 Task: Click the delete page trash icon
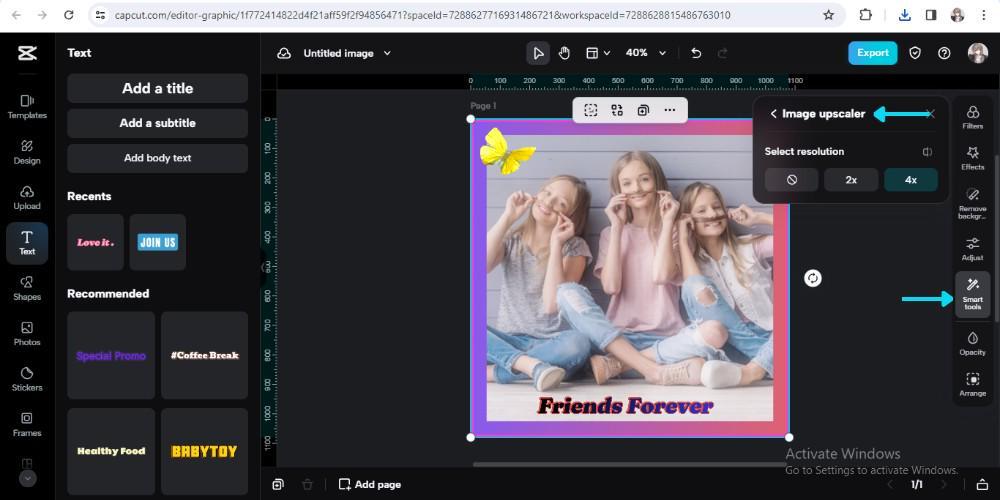pos(307,485)
